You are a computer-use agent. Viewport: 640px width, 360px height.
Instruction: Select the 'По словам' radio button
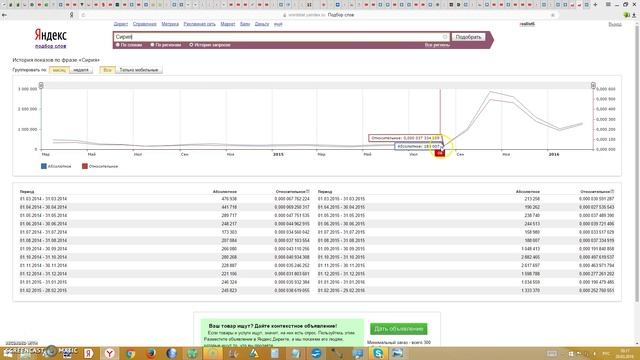point(118,45)
